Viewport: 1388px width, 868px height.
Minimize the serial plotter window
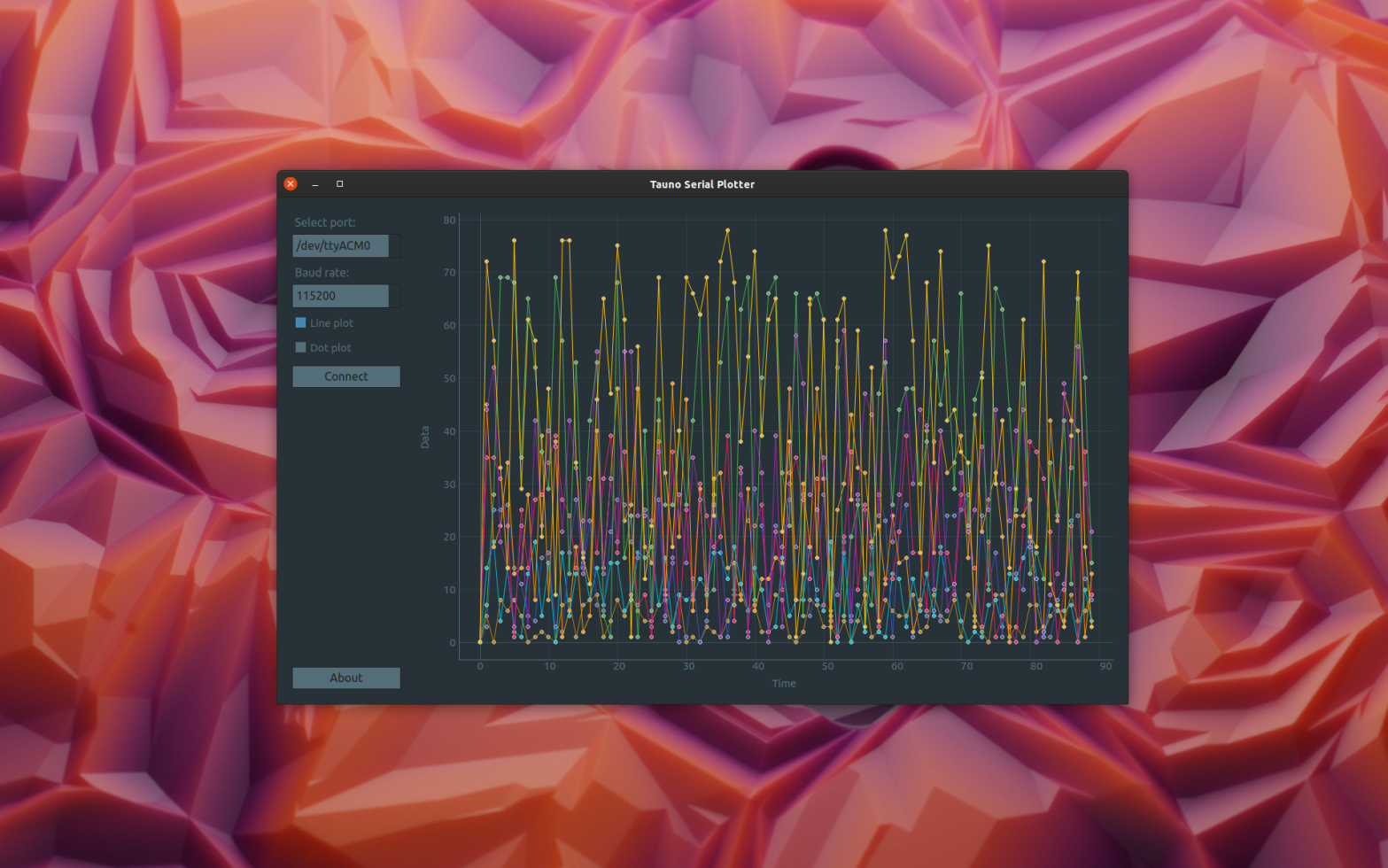coord(315,184)
